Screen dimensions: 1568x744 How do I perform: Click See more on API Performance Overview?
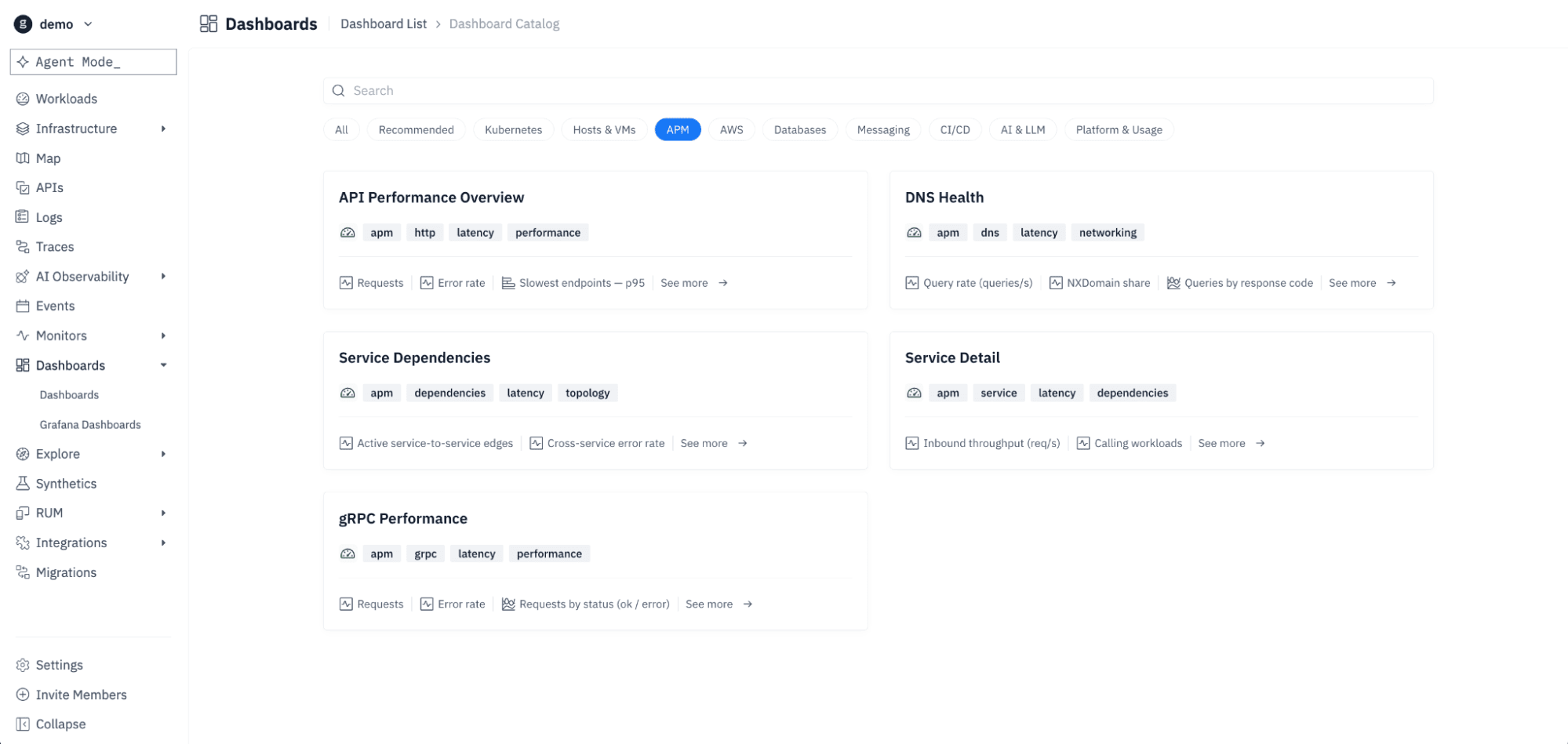click(694, 283)
